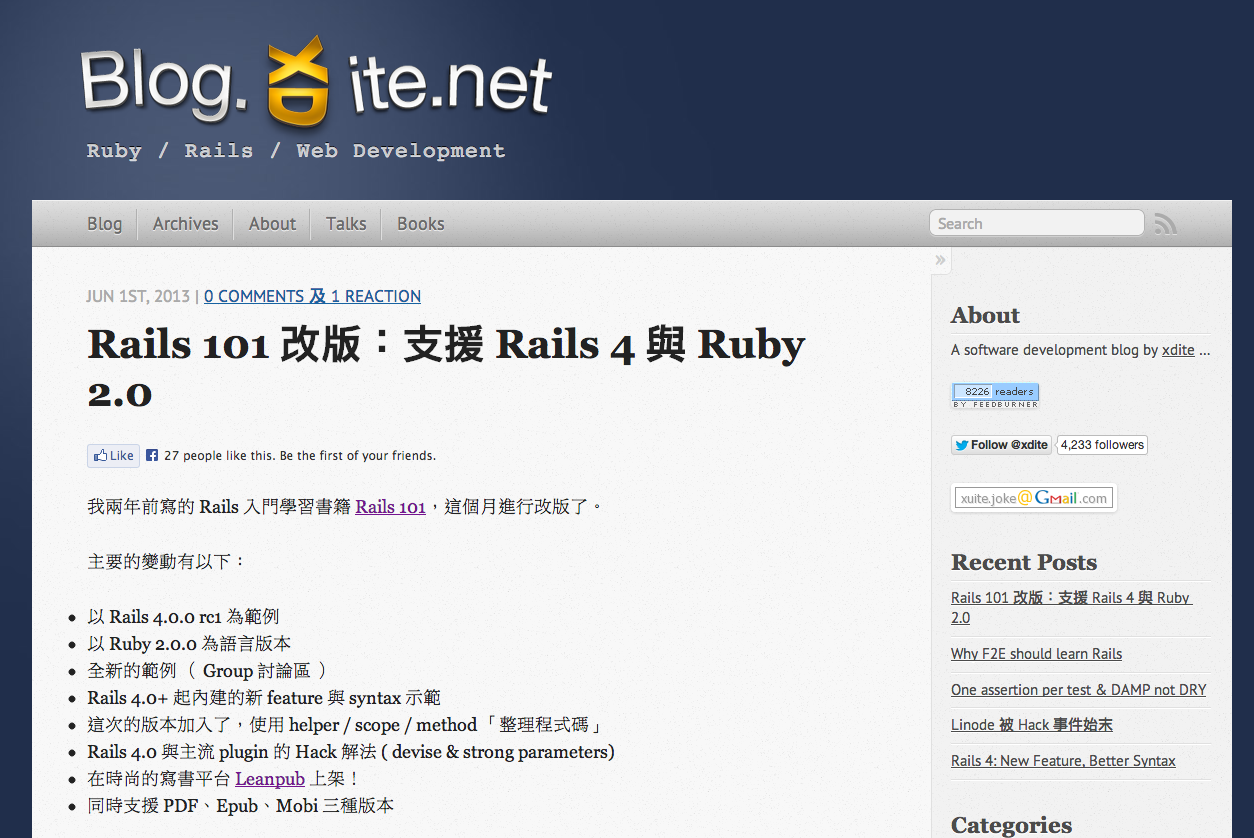Open the 4,233 followers count bubble
The height and width of the screenshot is (838, 1254).
[x=1102, y=445]
